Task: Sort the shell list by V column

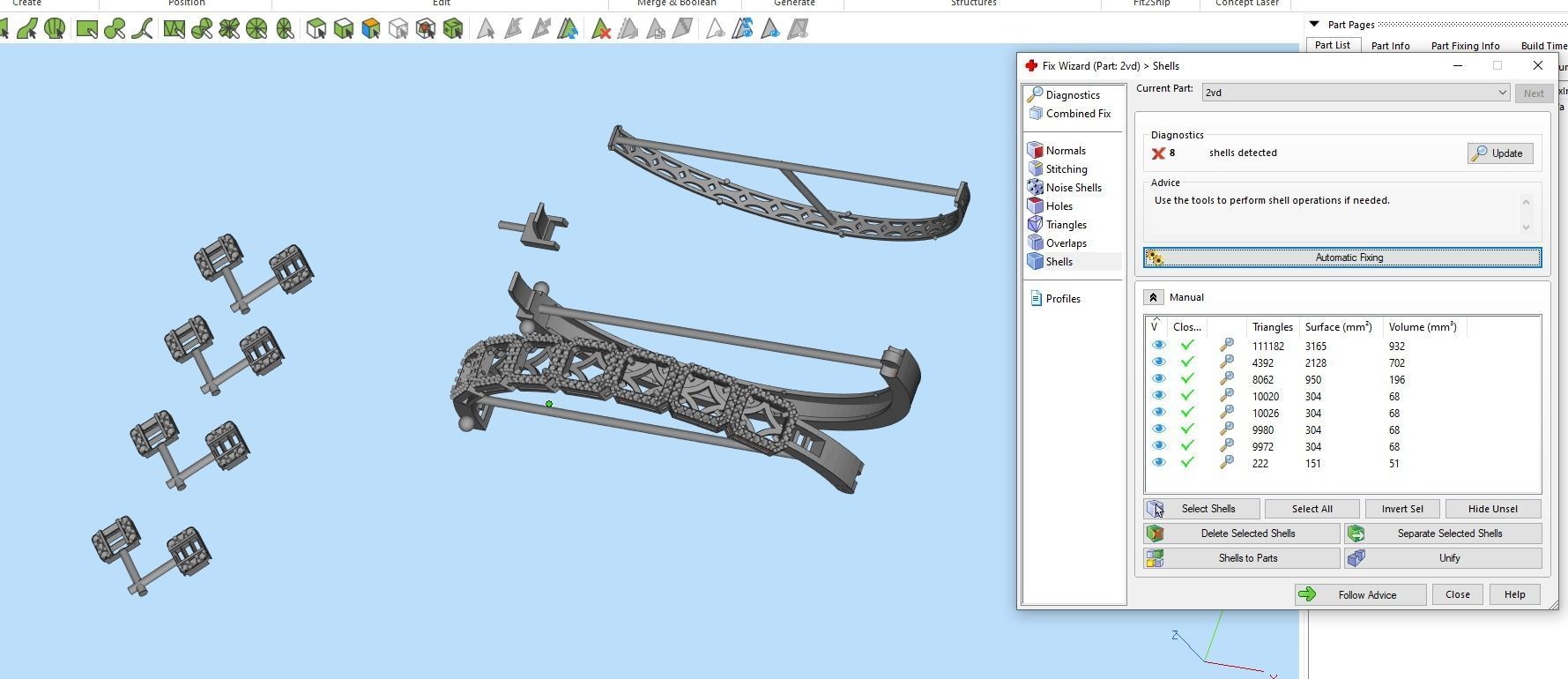Action: [x=1156, y=326]
